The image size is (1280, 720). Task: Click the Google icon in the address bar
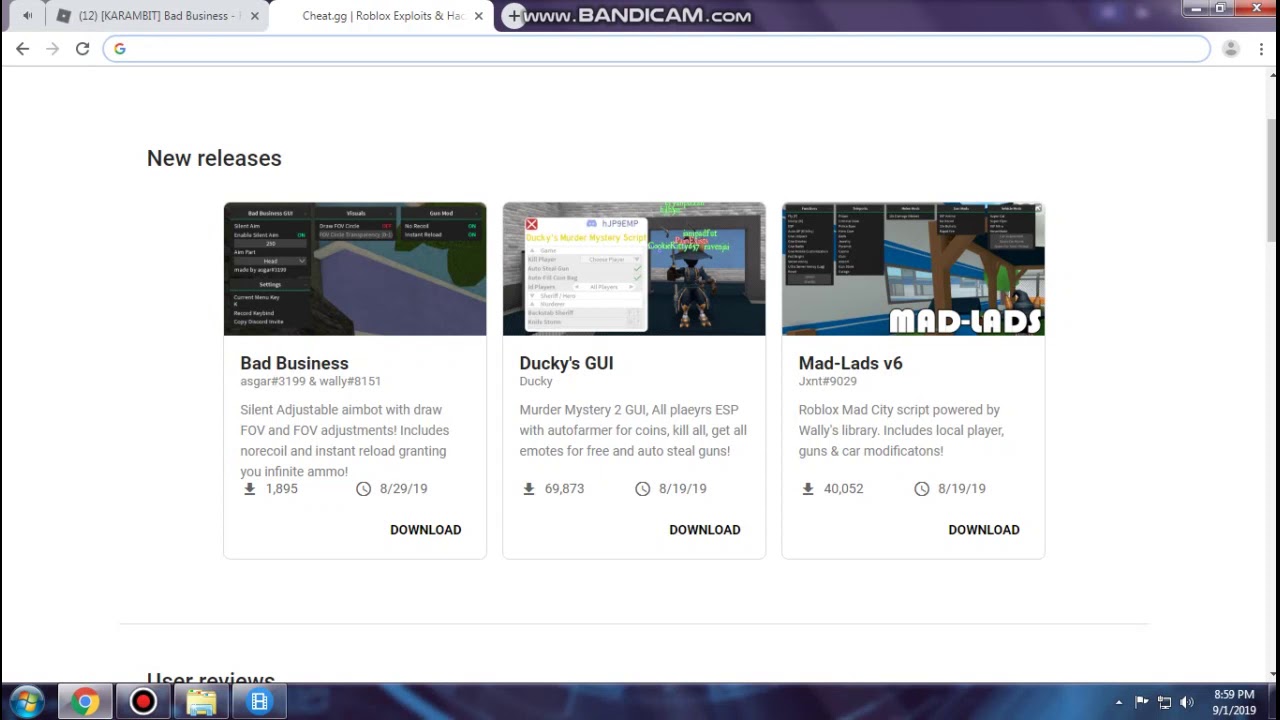[120, 49]
